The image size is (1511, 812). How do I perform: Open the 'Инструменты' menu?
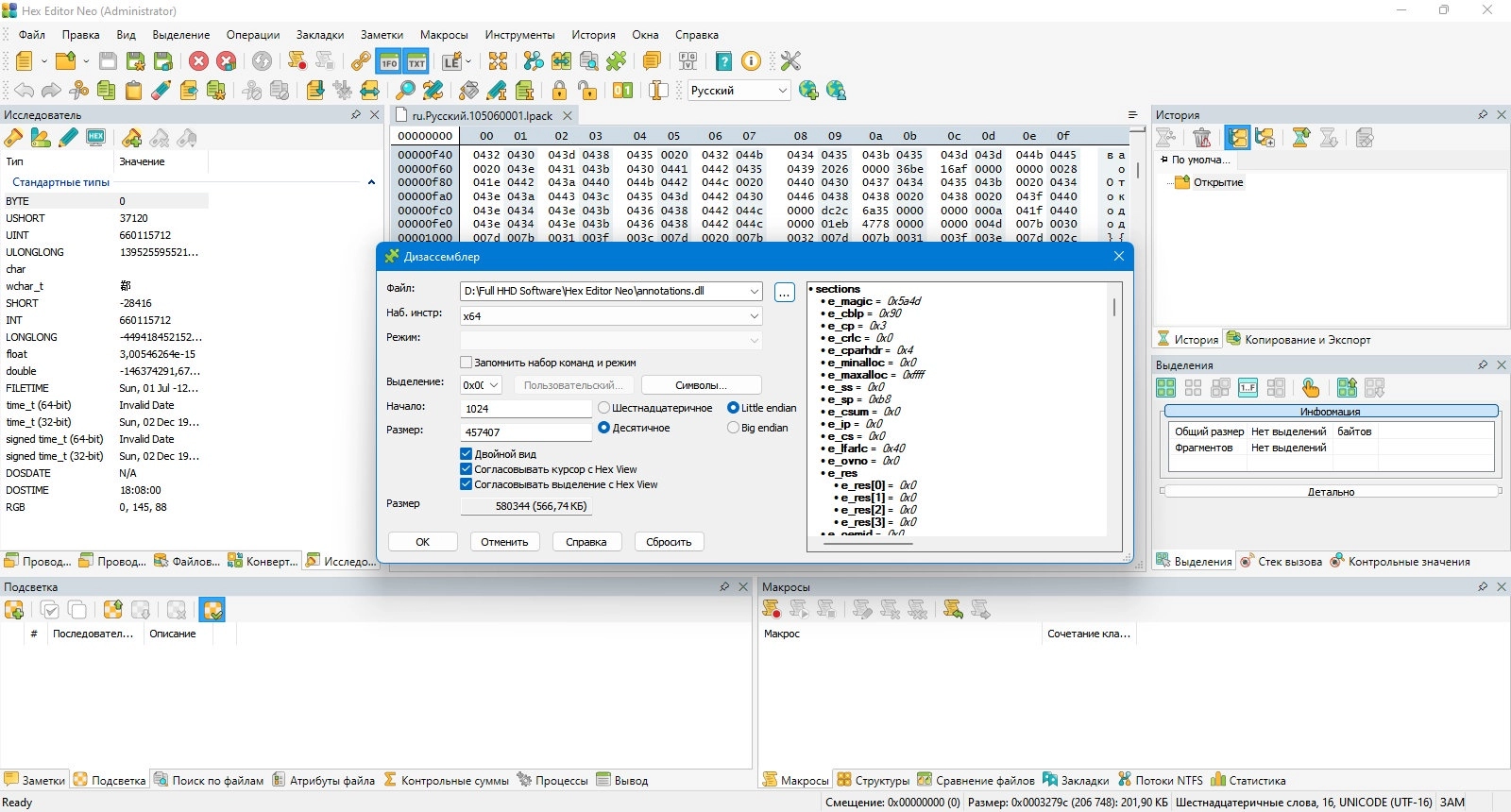pyautogui.click(x=519, y=35)
